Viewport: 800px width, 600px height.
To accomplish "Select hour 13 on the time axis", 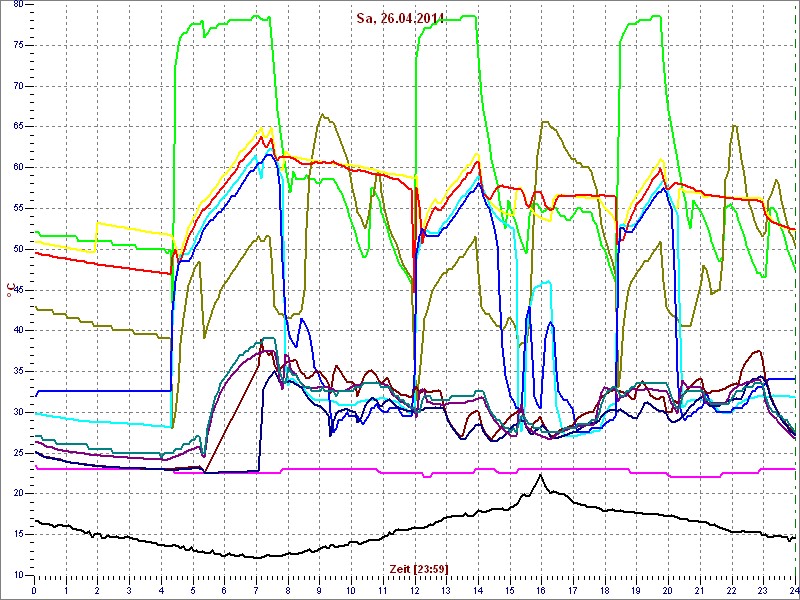I will click(x=445, y=590).
